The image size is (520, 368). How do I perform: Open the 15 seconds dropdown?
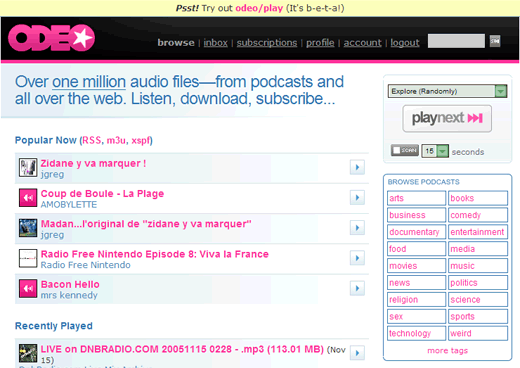tap(435, 151)
